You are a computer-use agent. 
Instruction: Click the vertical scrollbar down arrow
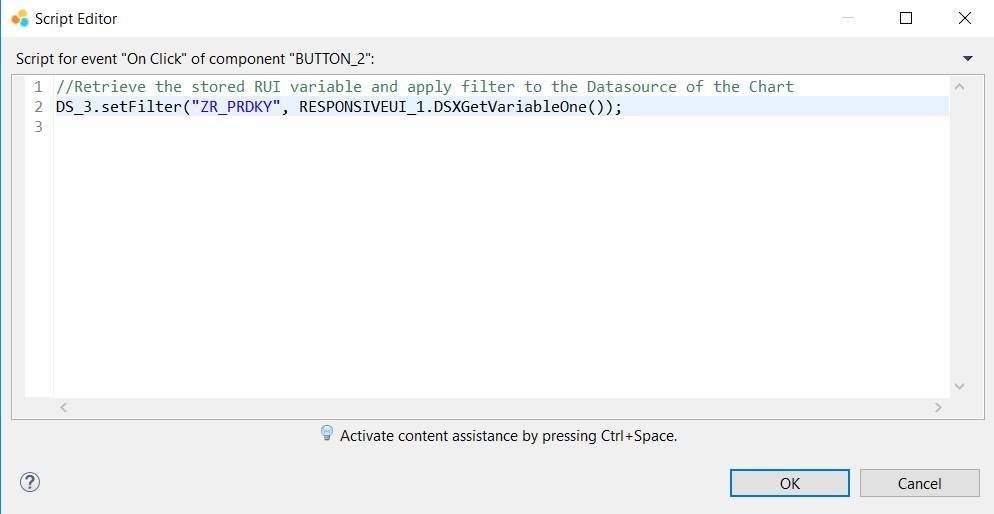(960, 386)
